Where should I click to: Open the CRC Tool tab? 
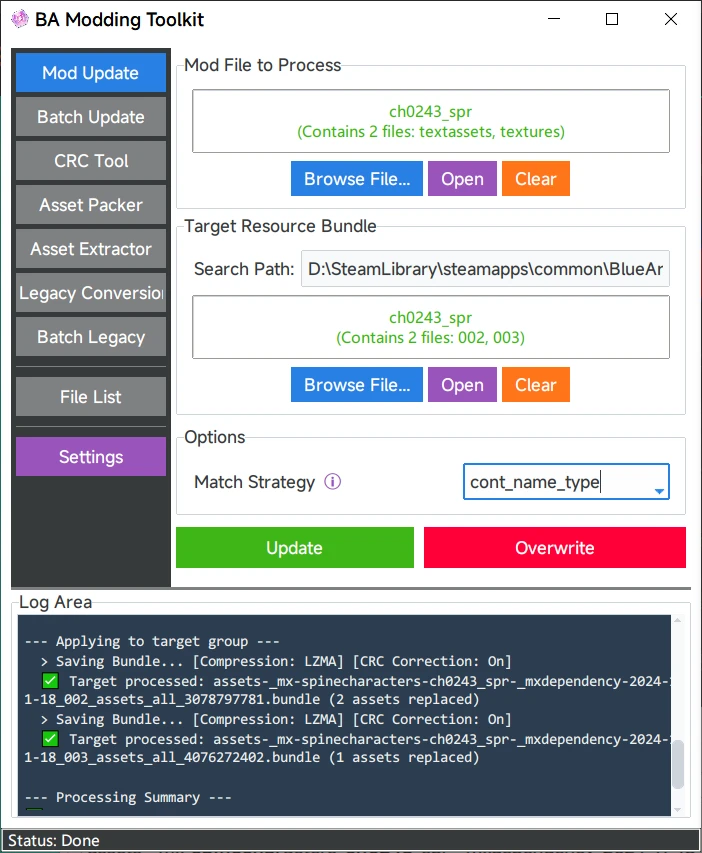coord(91,161)
